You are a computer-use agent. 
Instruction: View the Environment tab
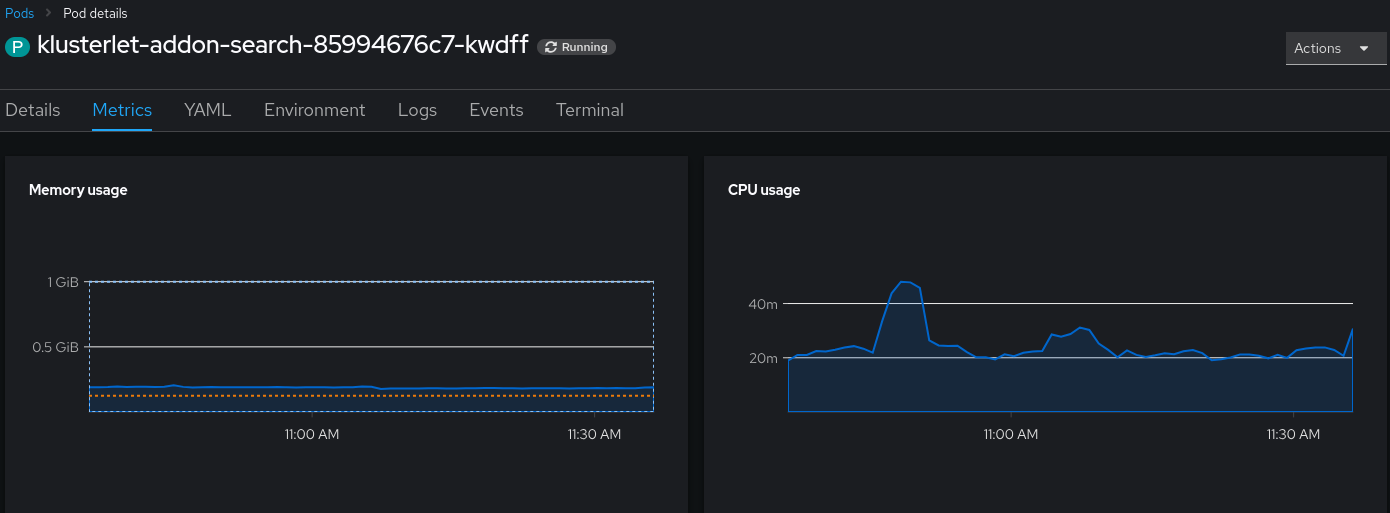click(314, 110)
